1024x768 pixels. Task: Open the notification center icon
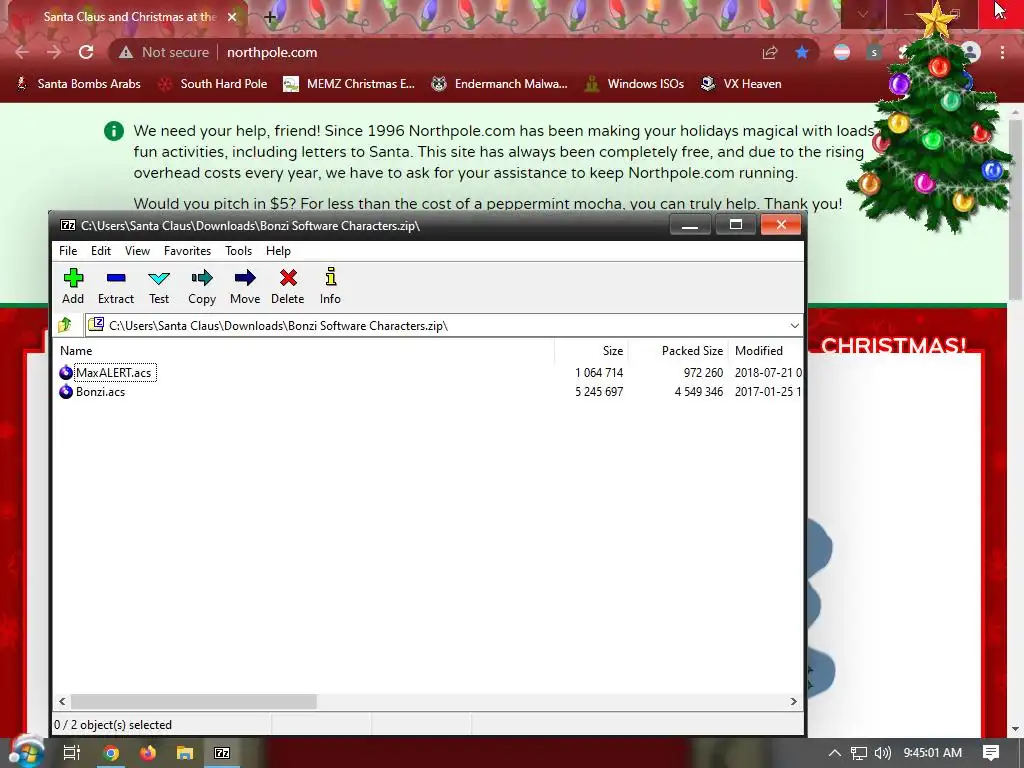tap(991, 752)
